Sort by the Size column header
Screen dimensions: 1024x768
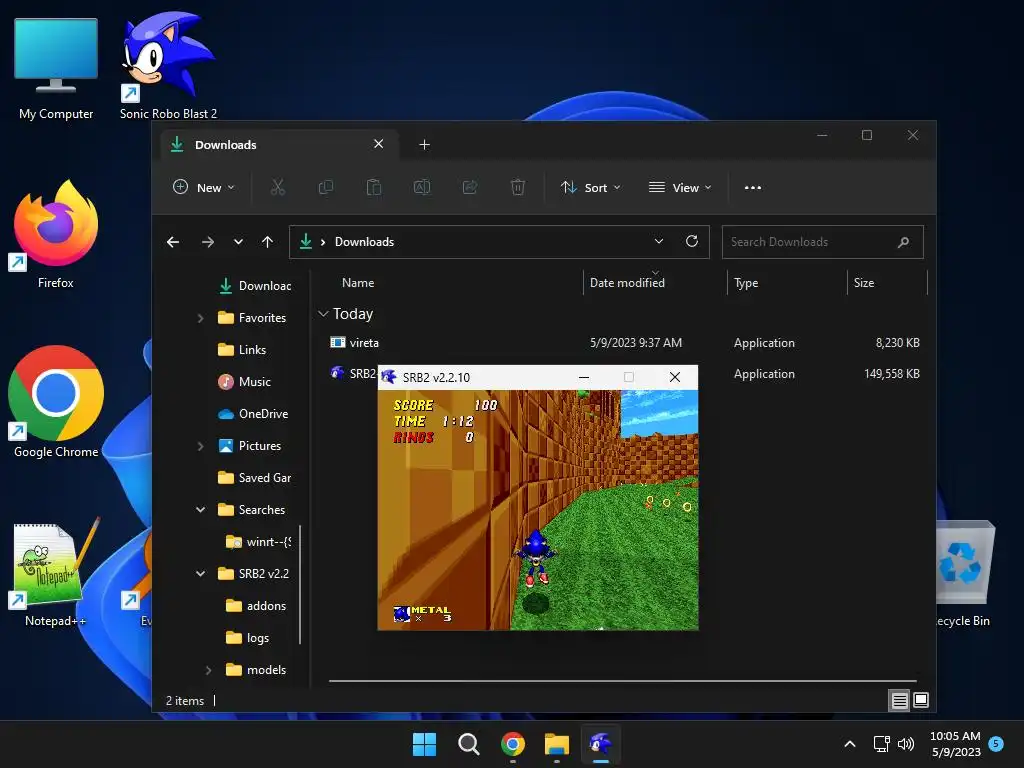pos(864,283)
